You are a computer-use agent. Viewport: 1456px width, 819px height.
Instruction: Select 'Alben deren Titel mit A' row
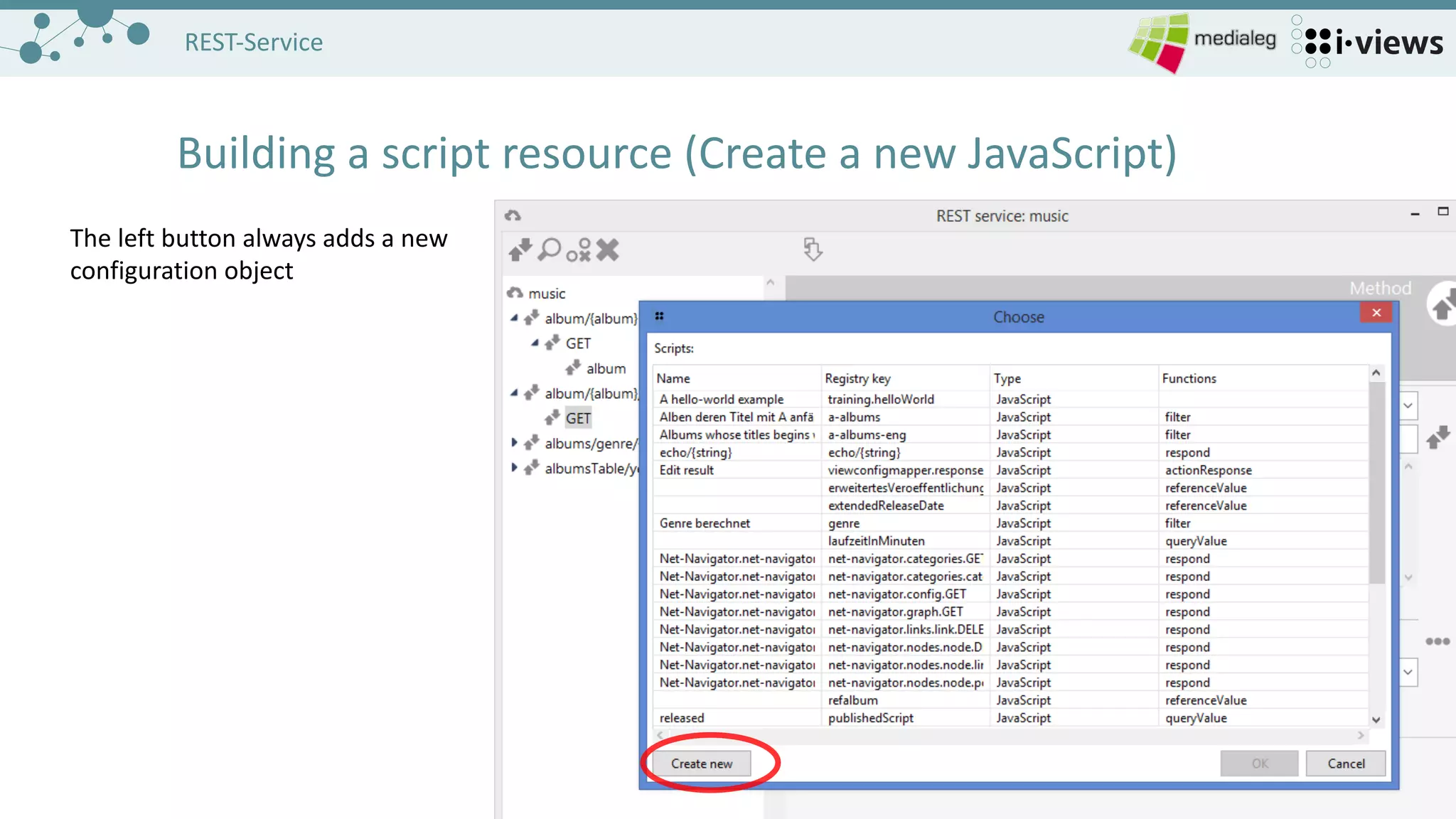1011,417
